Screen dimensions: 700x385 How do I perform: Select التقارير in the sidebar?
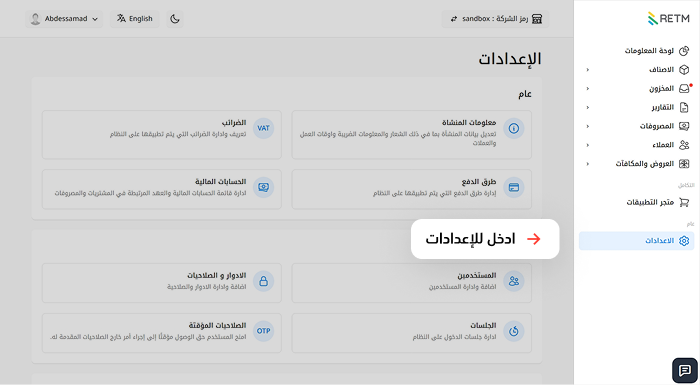coord(637,107)
